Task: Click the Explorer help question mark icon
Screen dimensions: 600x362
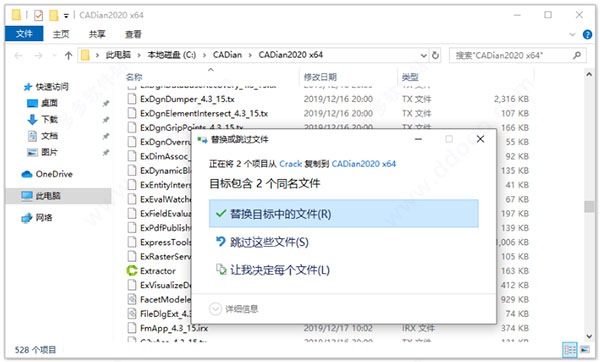Action: tap(587, 34)
